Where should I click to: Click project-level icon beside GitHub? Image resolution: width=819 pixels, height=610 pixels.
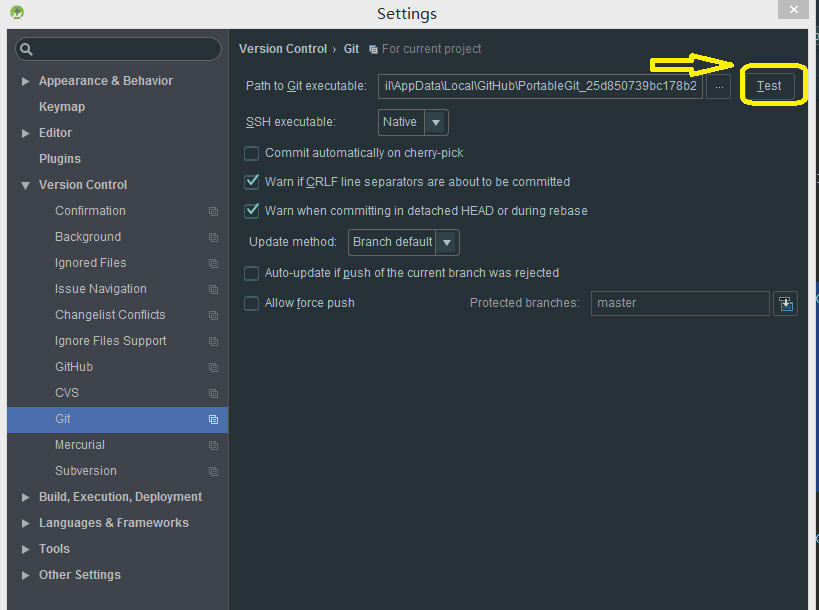pyautogui.click(x=213, y=368)
